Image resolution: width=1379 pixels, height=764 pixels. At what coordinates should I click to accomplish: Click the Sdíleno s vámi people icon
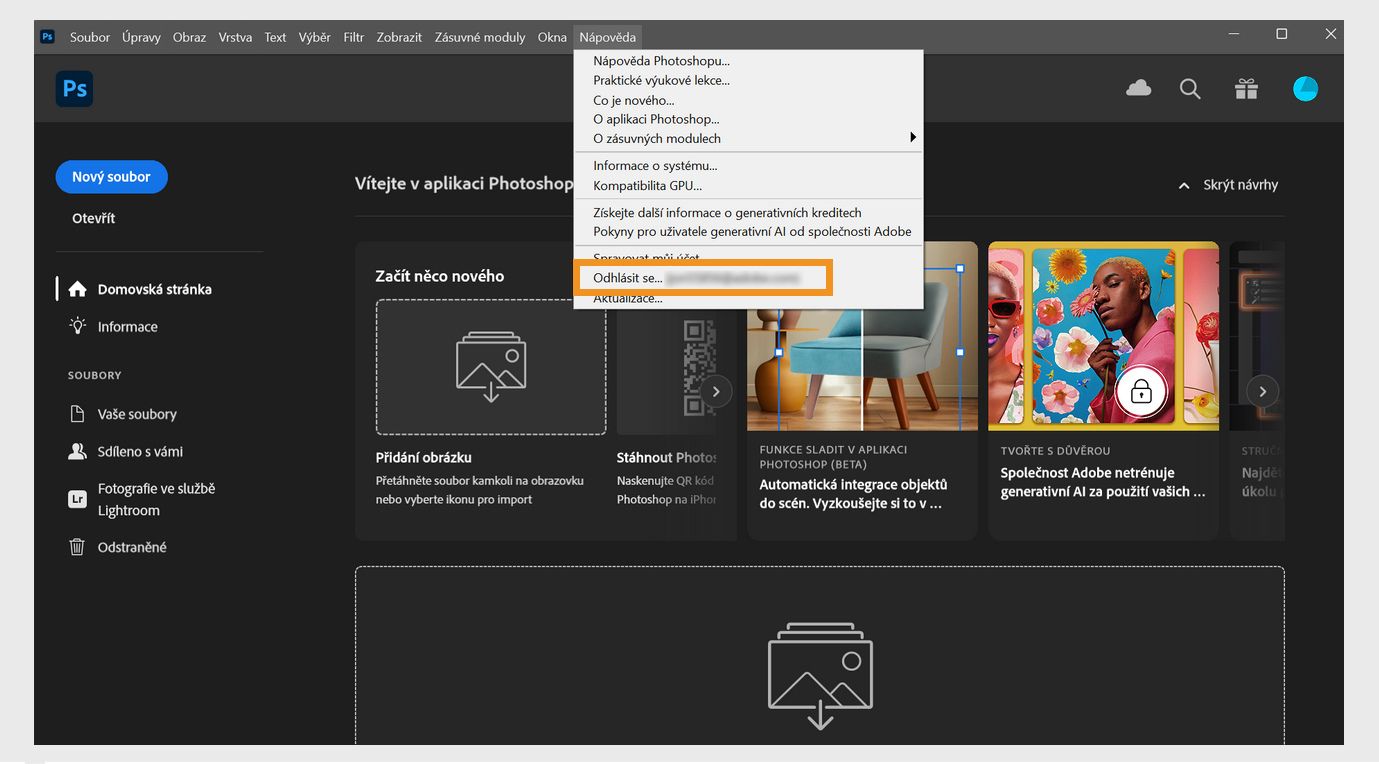77,451
